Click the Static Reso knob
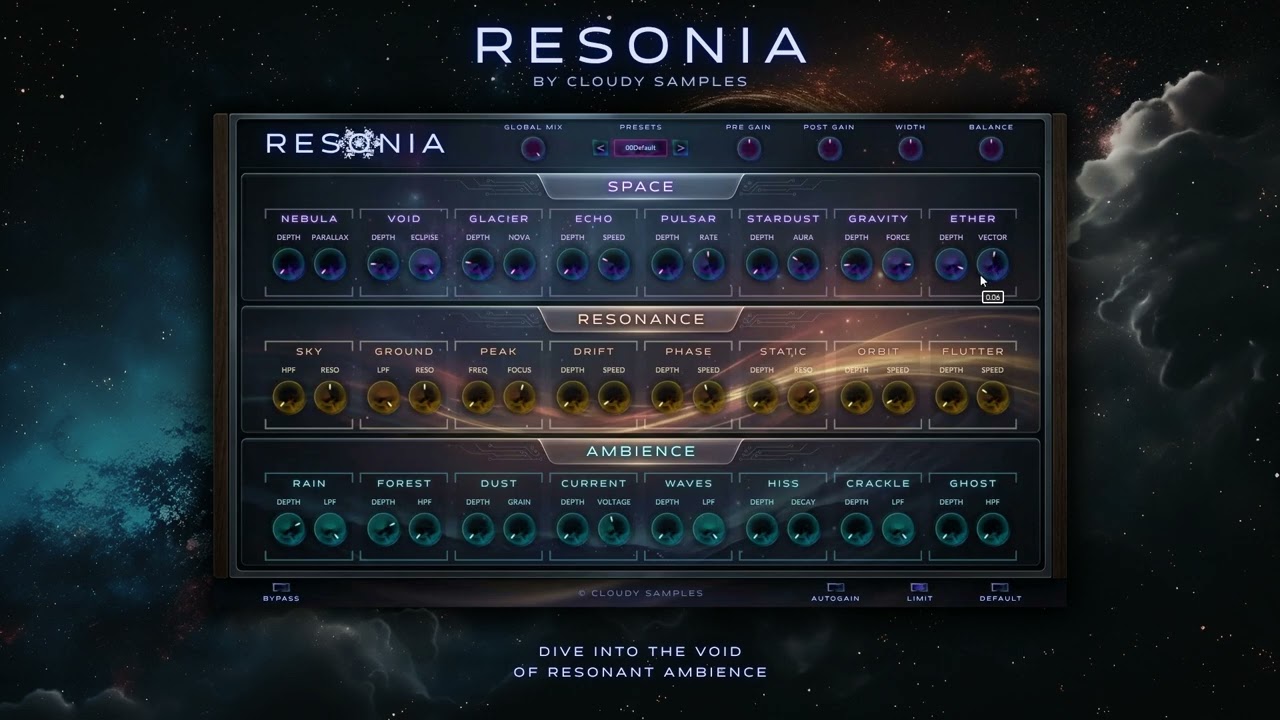Viewport: 1280px width, 720px height. (803, 397)
